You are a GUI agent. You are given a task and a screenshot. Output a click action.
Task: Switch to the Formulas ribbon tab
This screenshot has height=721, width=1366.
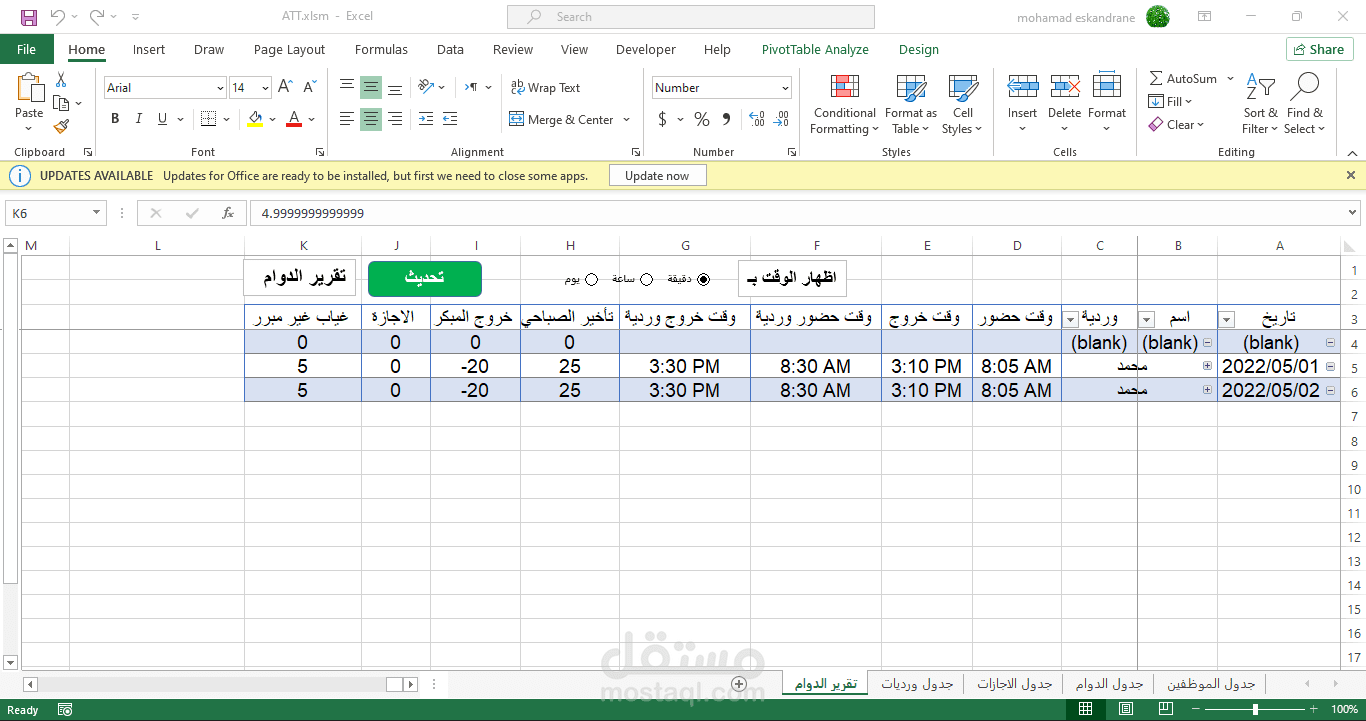(381, 49)
